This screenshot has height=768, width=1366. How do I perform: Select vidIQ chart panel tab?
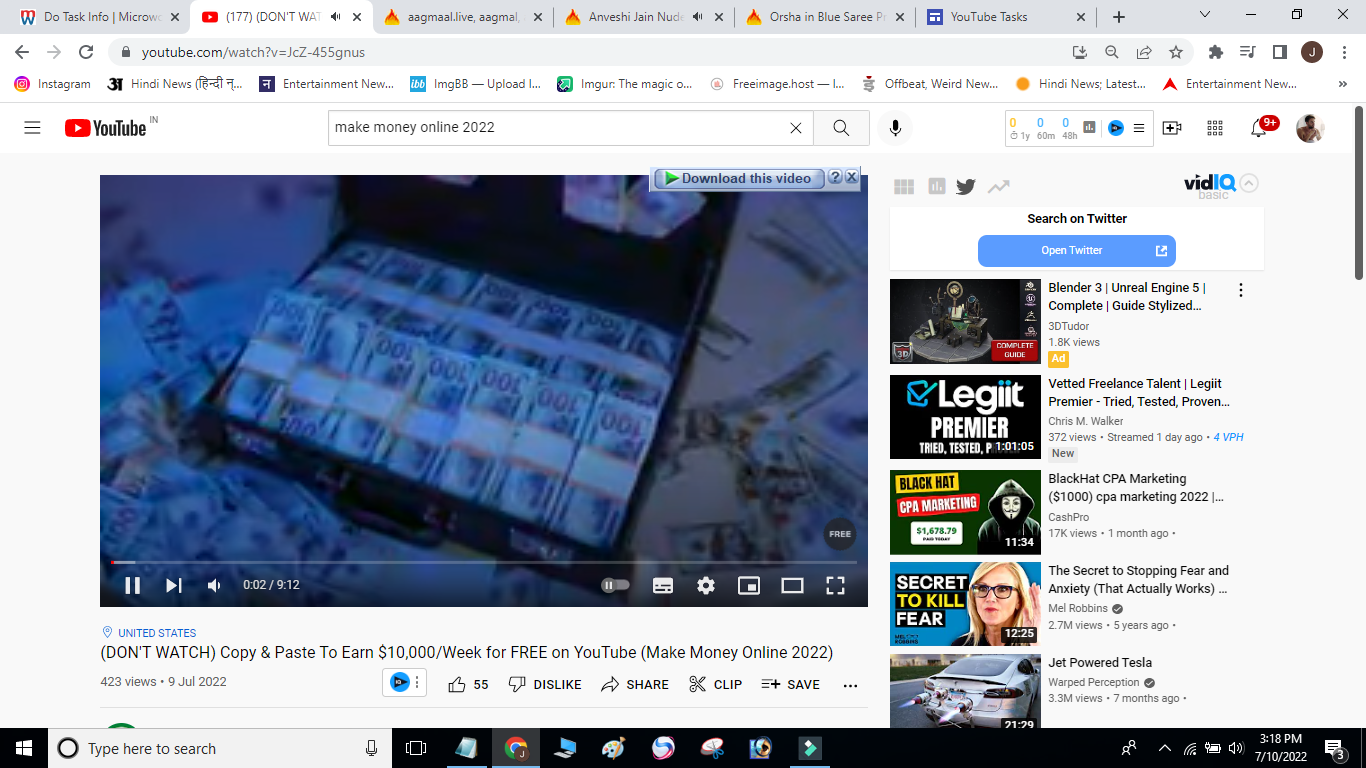(936, 186)
